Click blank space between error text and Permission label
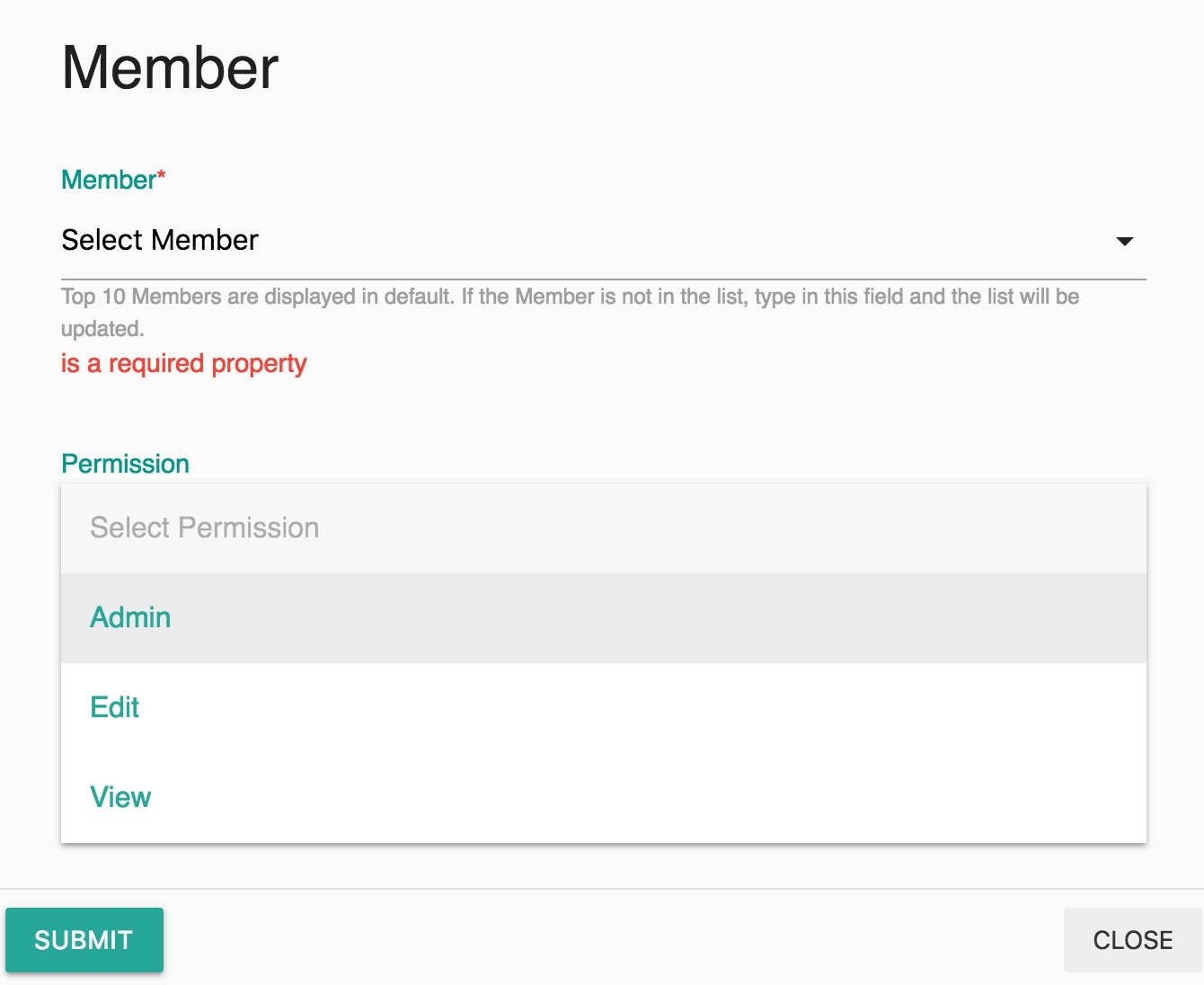1204x985 pixels. point(602,413)
